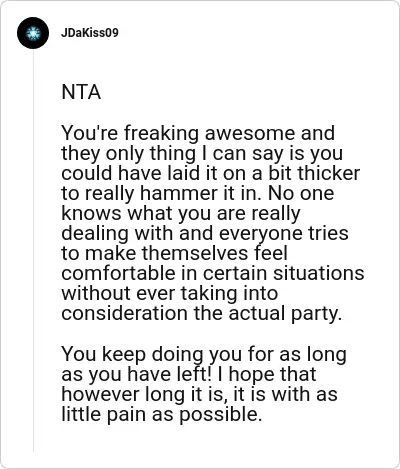
Task: Click the line "knows what you are really"
Action: point(181,213)
